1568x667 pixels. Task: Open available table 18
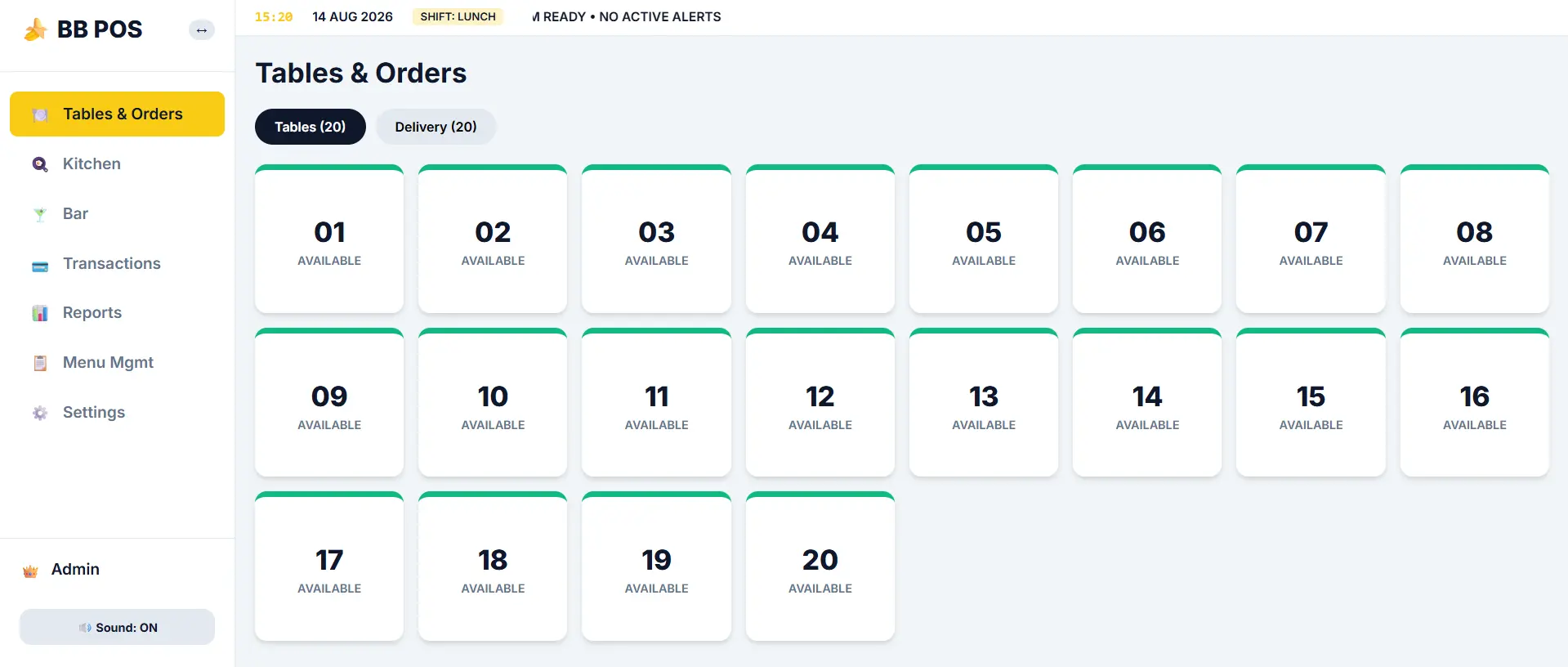coord(493,566)
